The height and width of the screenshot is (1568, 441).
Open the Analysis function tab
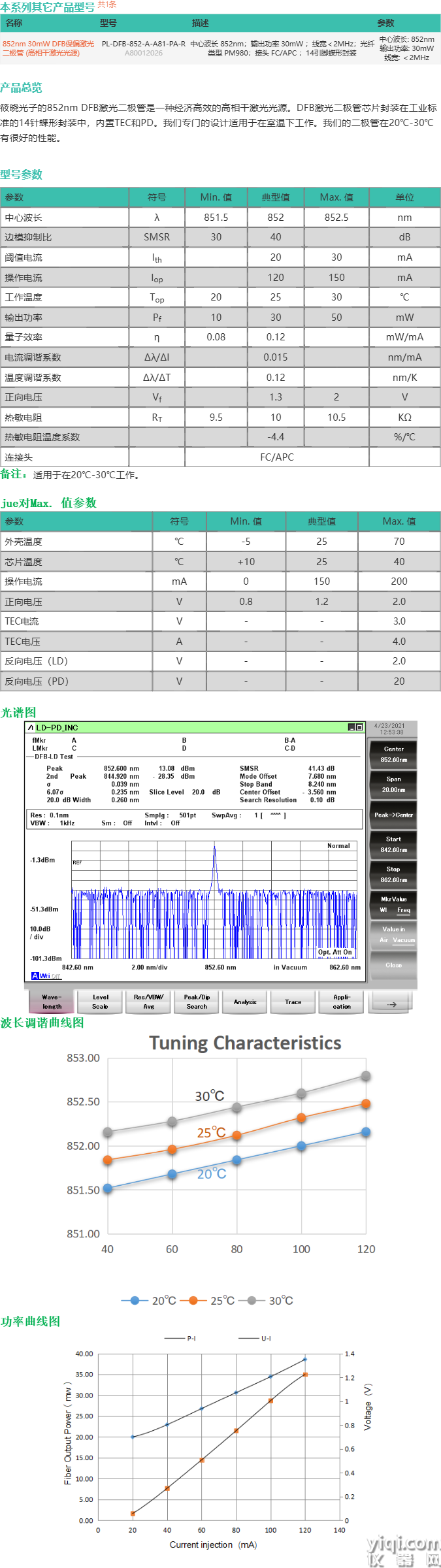245,1002
